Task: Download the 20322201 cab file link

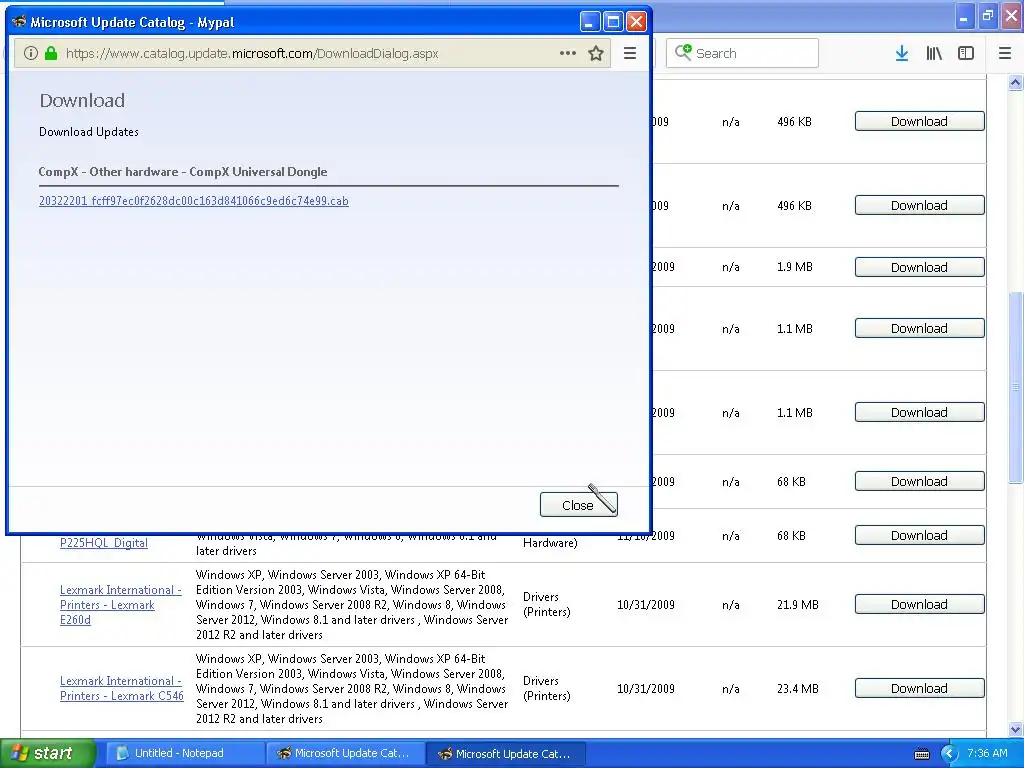Action: pyautogui.click(x=193, y=200)
